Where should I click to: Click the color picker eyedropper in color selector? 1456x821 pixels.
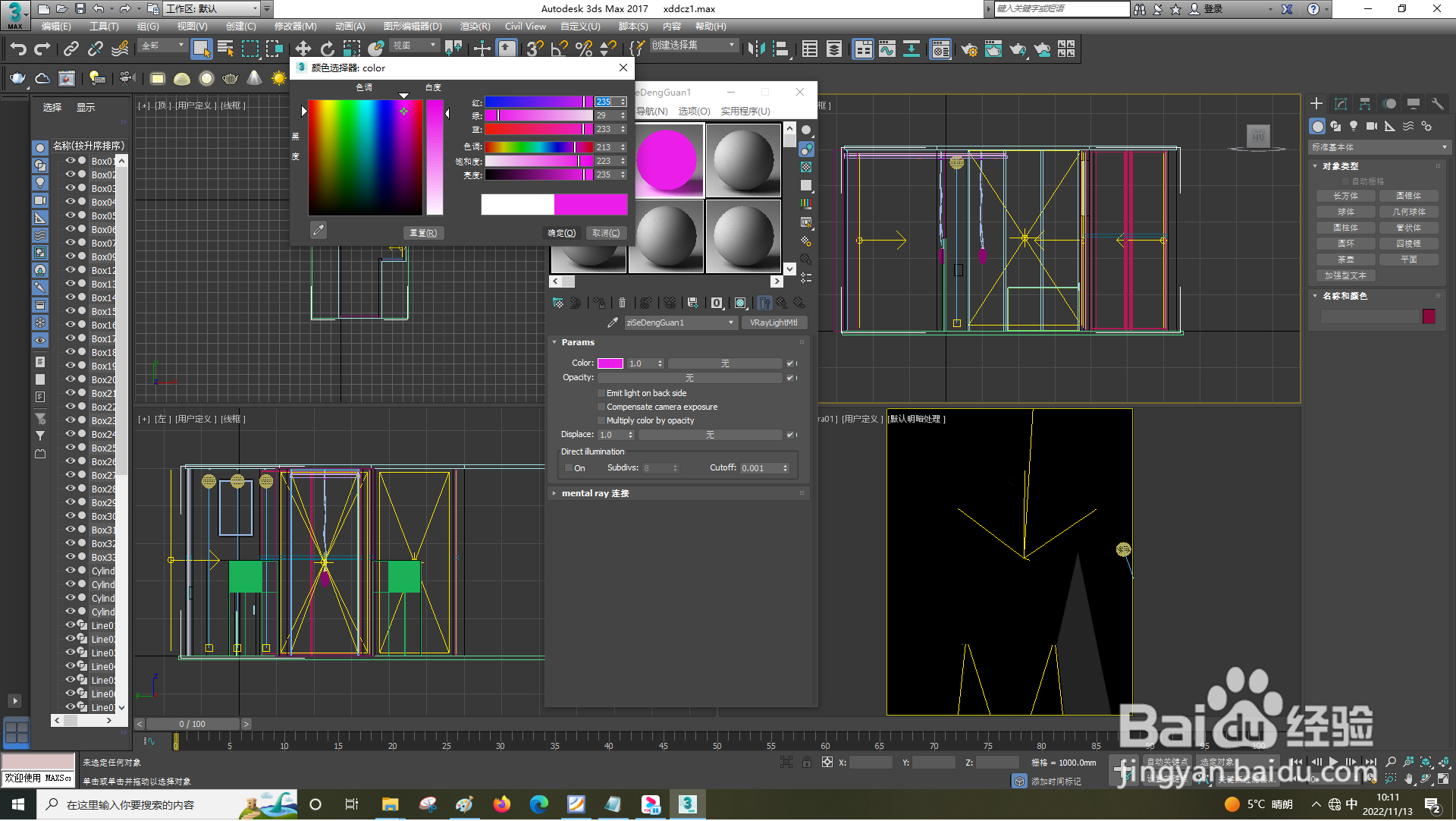[x=318, y=230]
